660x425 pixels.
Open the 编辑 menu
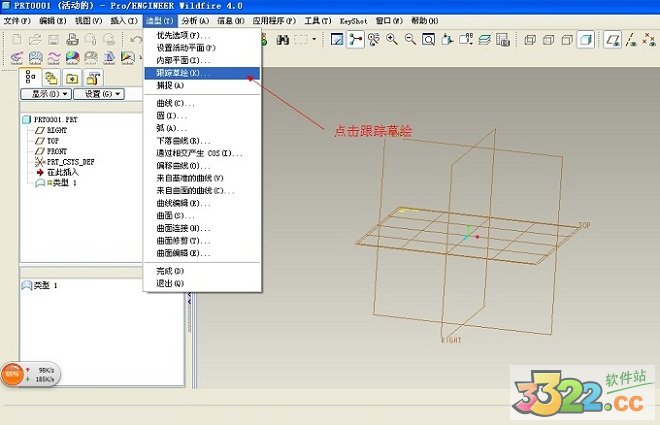coord(53,21)
